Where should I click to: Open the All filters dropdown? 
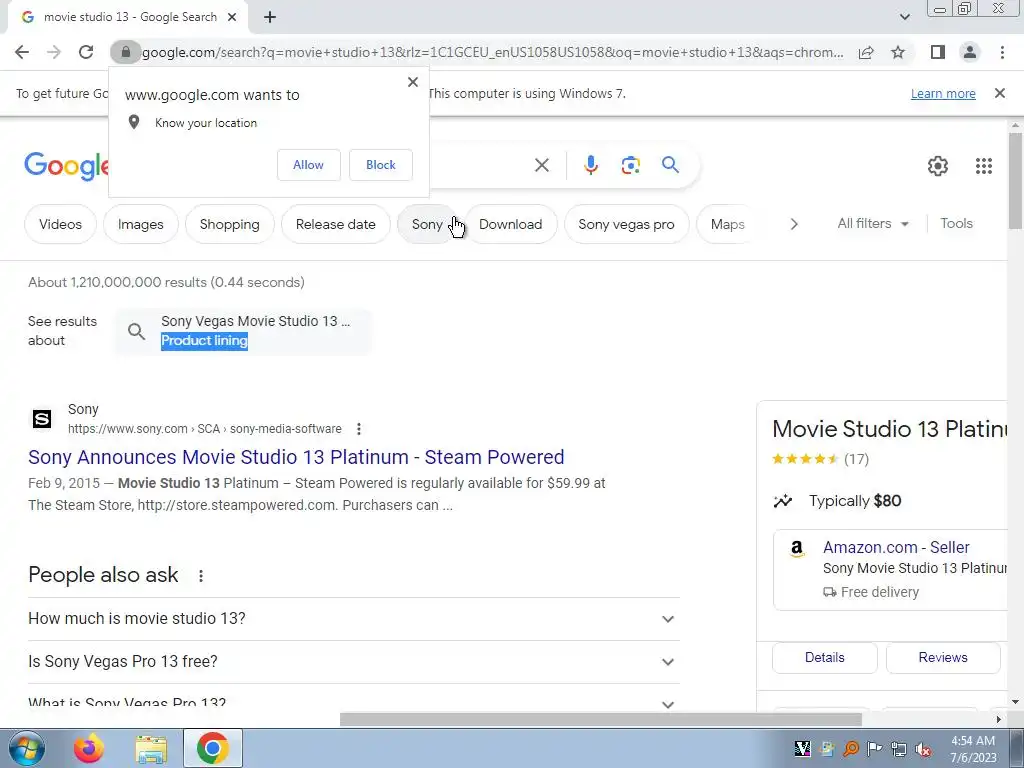click(872, 223)
